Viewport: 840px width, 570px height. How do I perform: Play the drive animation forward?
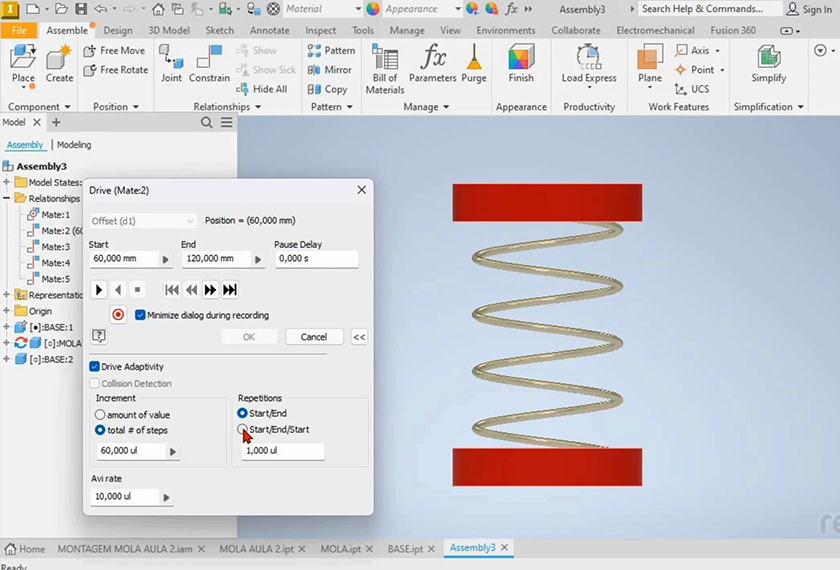pyautogui.click(x=99, y=290)
